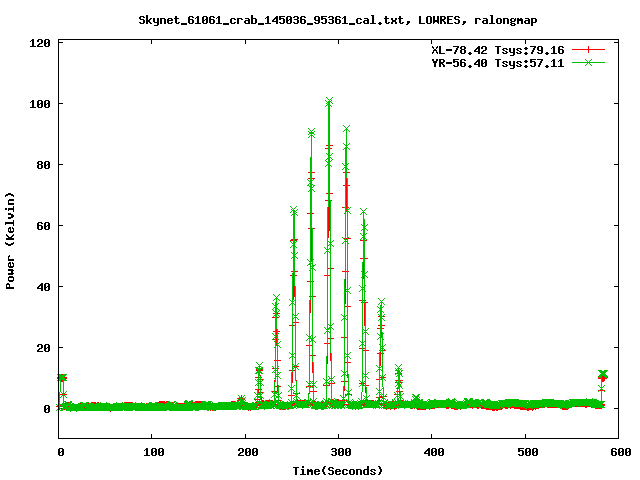Select the YR-56.40 Tsys:57.11 legend label
Screen dimensions: 640x480
495,62
